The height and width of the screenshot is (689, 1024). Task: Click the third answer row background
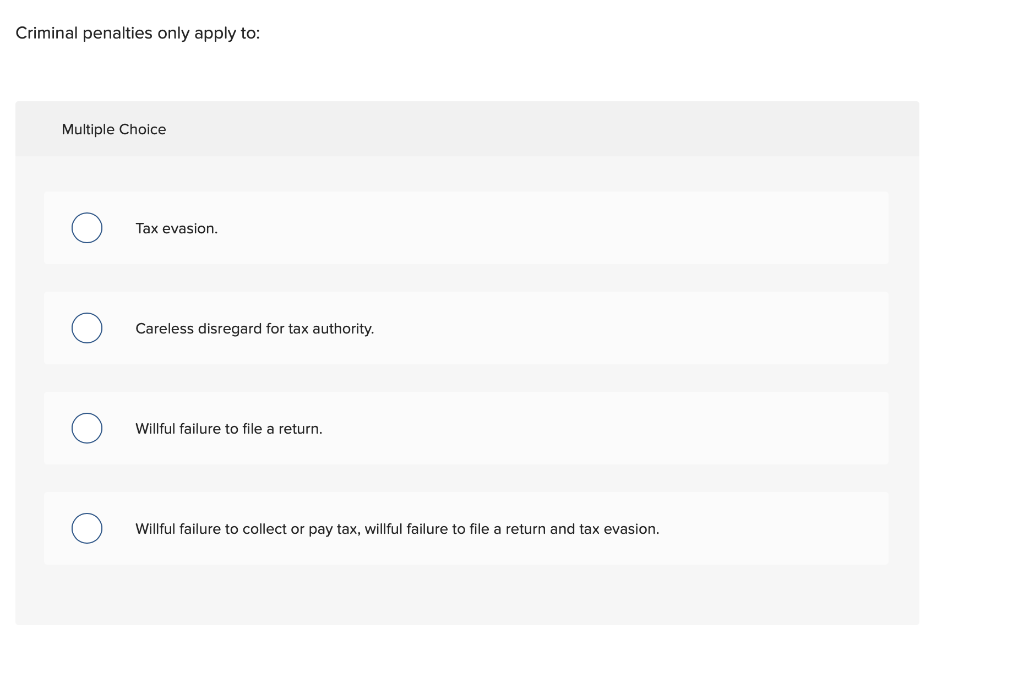[x=600, y=428]
